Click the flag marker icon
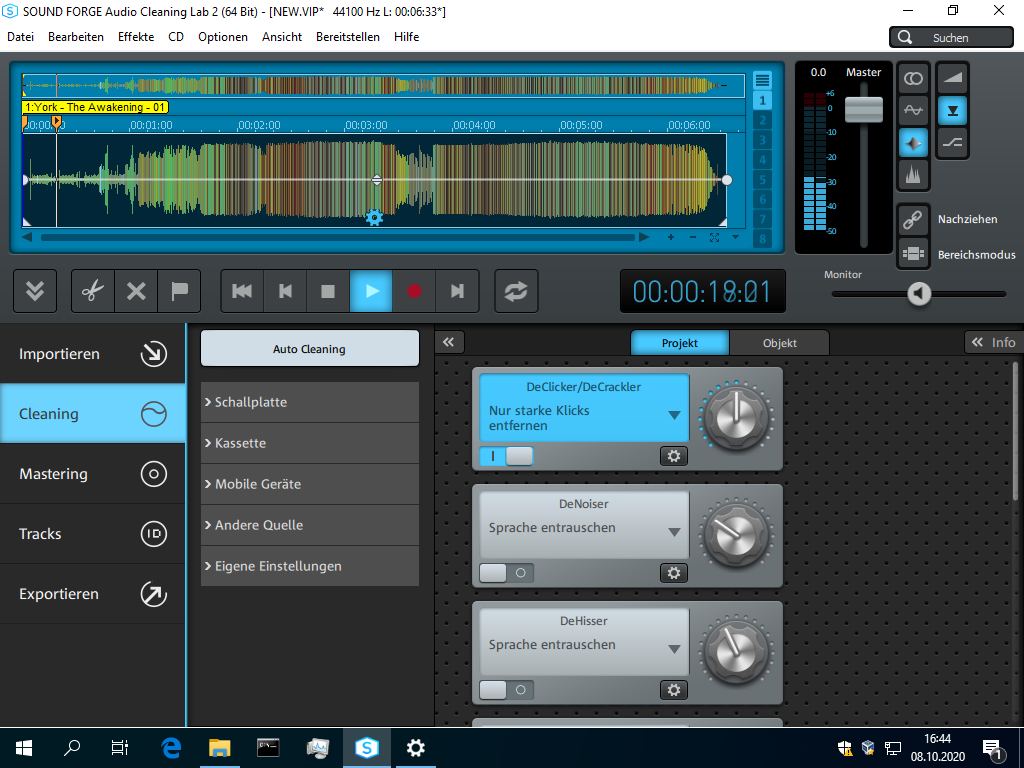Image resolution: width=1024 pixels, height=768 pixels. (179, 291)
